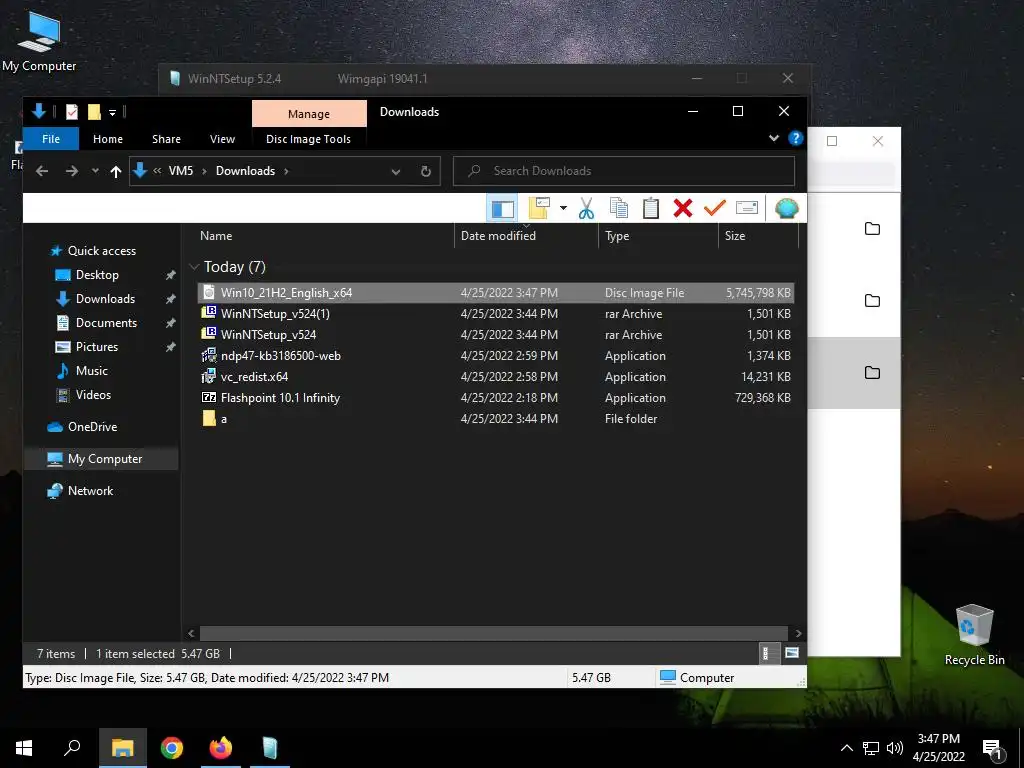The width and height of the screenshot is (1024, 768).
Task: Expand the ribbon with the chevron
Action: [774, 138]
